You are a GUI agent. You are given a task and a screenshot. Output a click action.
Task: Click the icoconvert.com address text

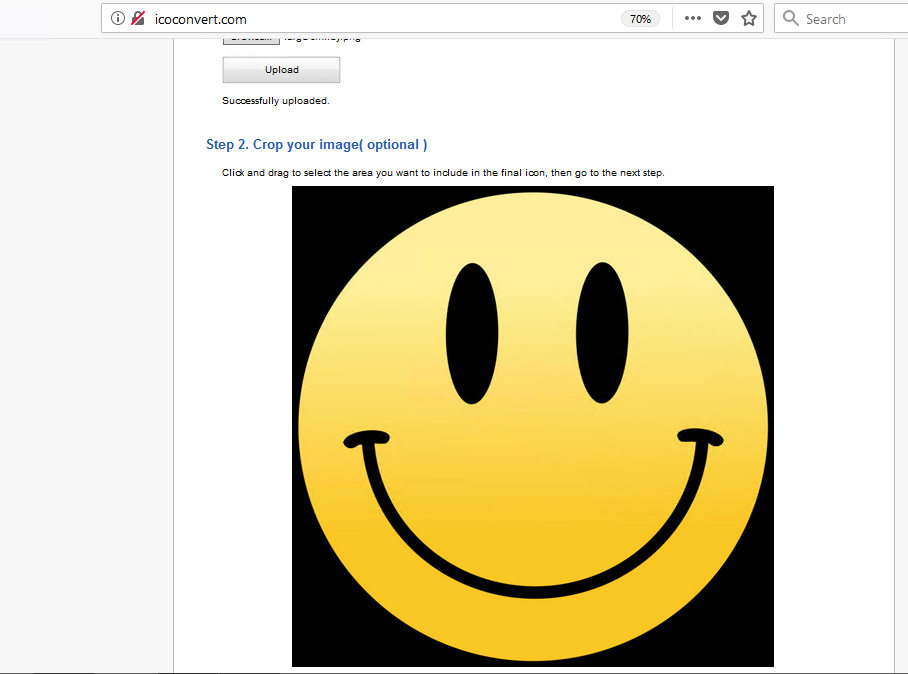point(201,19)
